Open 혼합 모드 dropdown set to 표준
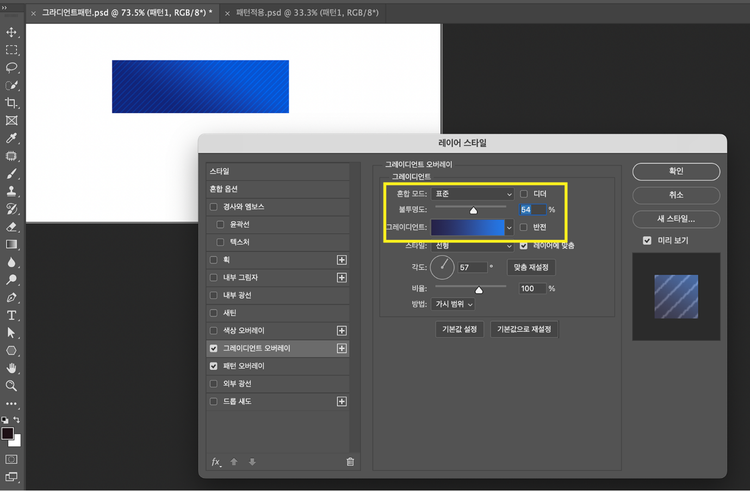750x491 pixels. pyautogui.click(x=472, y=194)
